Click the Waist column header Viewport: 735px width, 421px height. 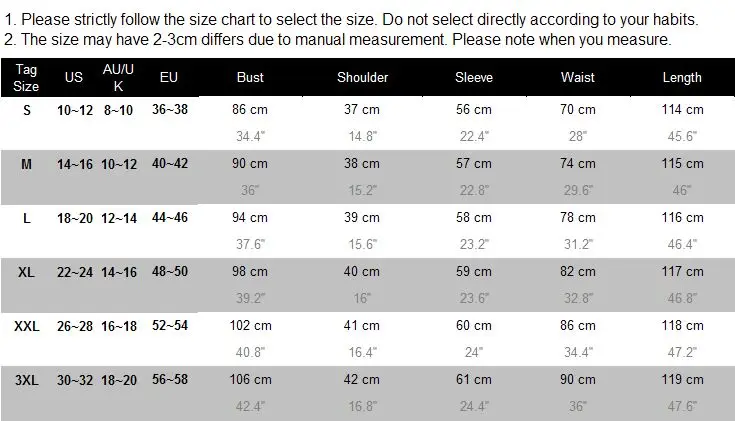click(x=578, y=77)
